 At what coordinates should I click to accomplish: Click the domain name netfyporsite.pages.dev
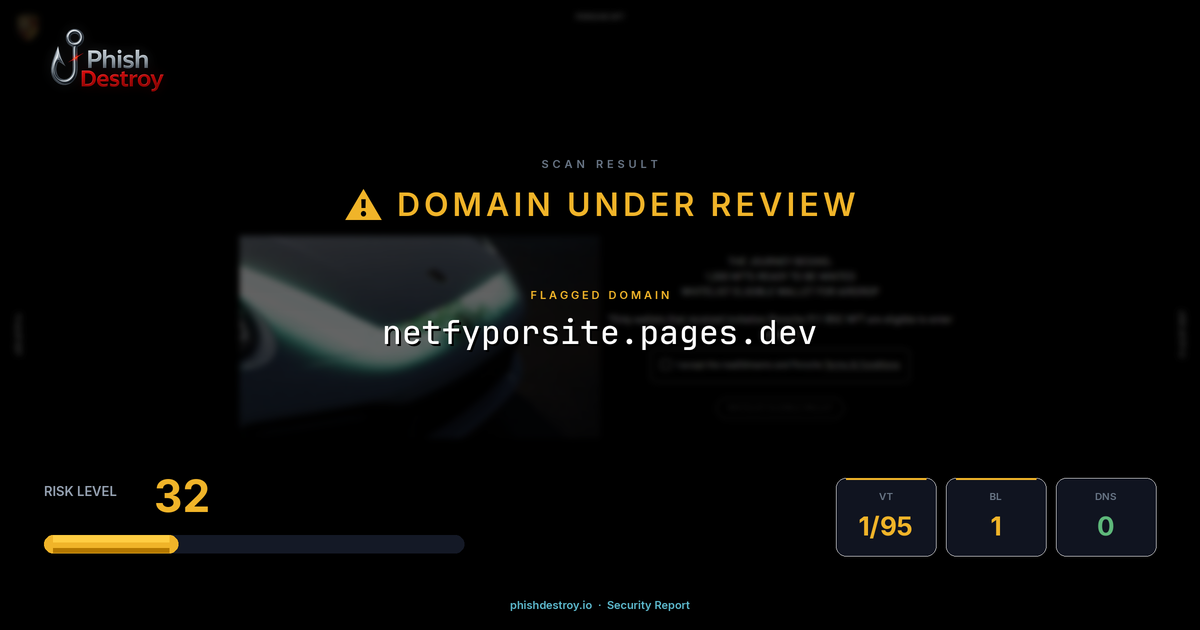[x=600, y=333]
